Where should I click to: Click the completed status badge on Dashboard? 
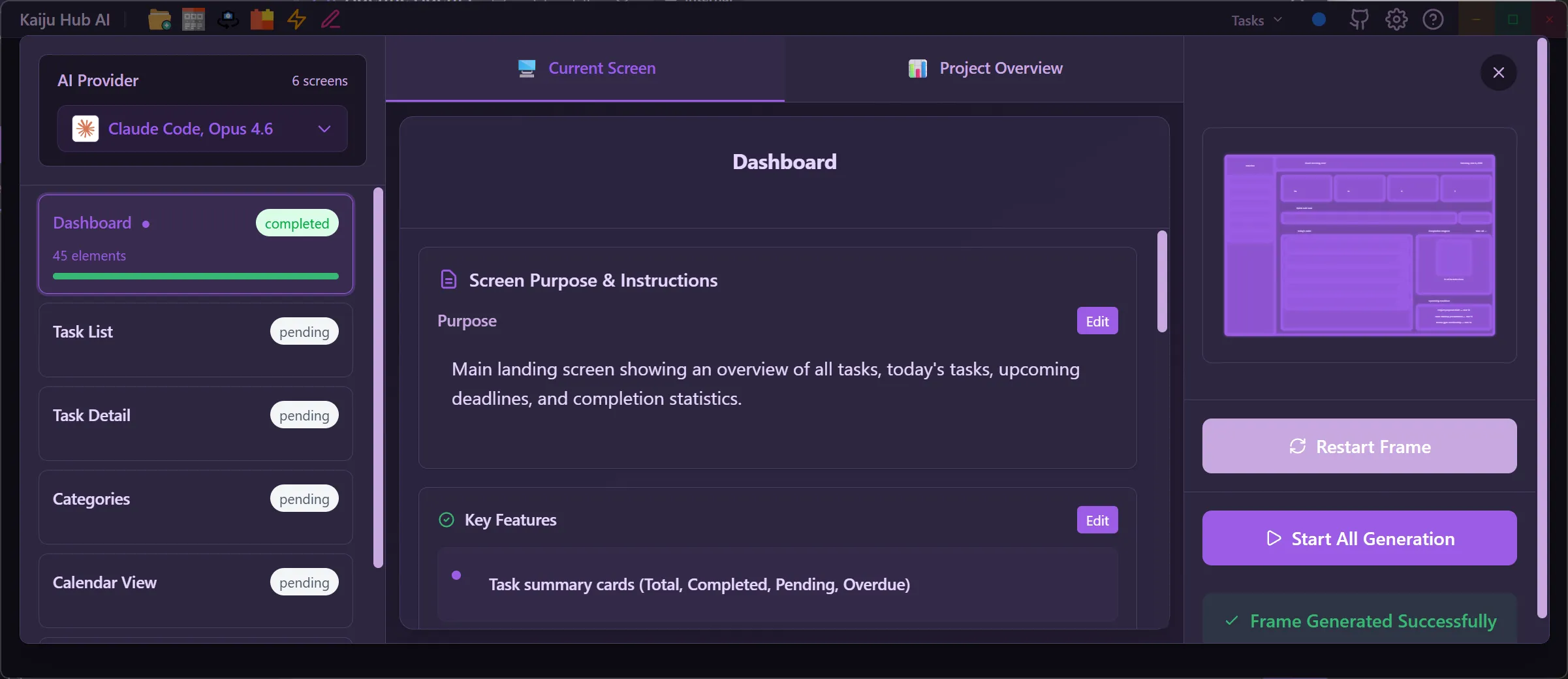pos(297,223)
